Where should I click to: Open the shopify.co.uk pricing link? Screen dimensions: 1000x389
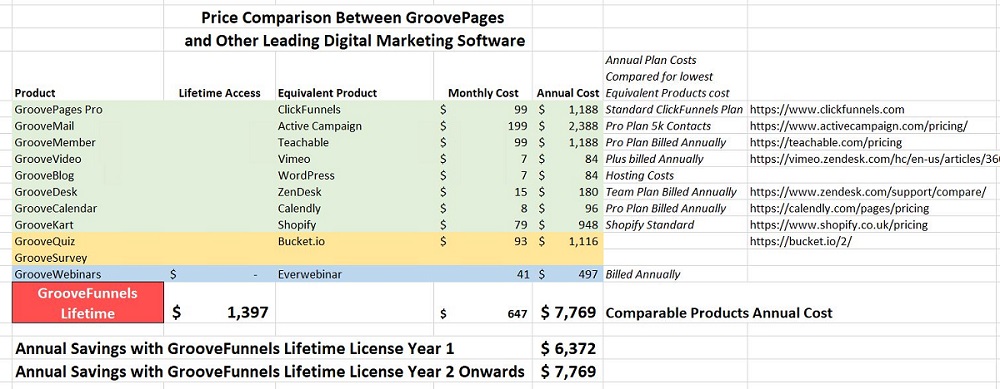click(839, 225)
